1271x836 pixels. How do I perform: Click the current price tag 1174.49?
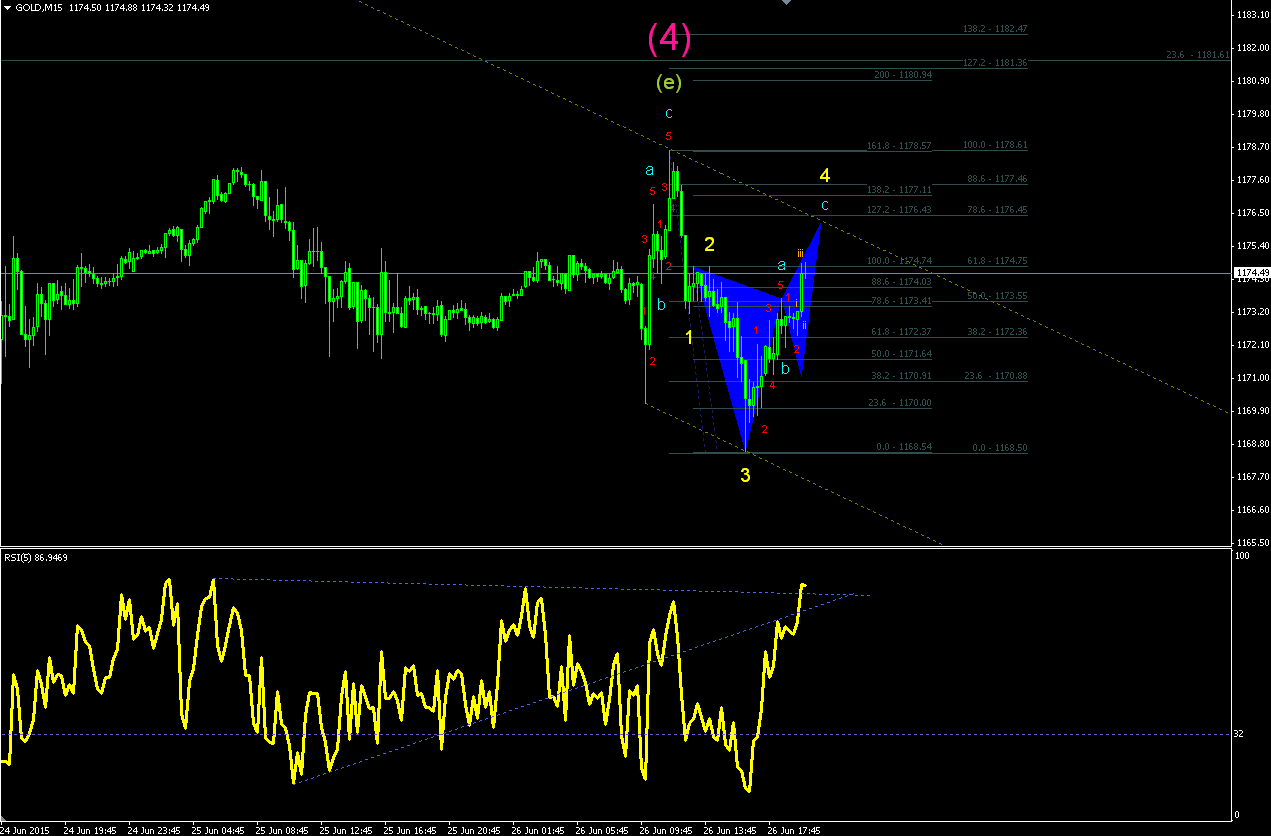pyautogui.click(x=1252, y=272)
